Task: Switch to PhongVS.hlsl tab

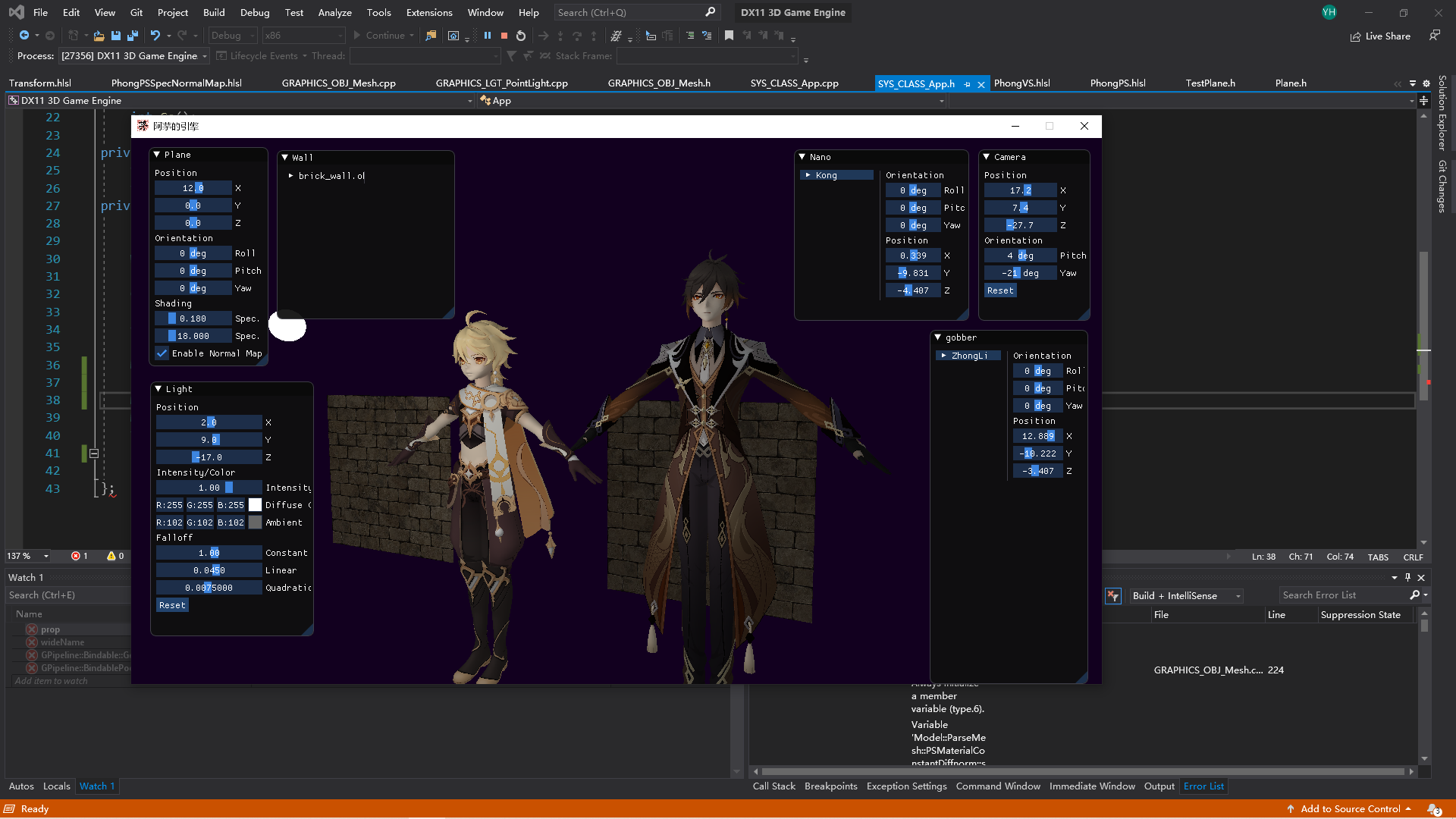Action: pyautogui.click(x=1021, y=83)
